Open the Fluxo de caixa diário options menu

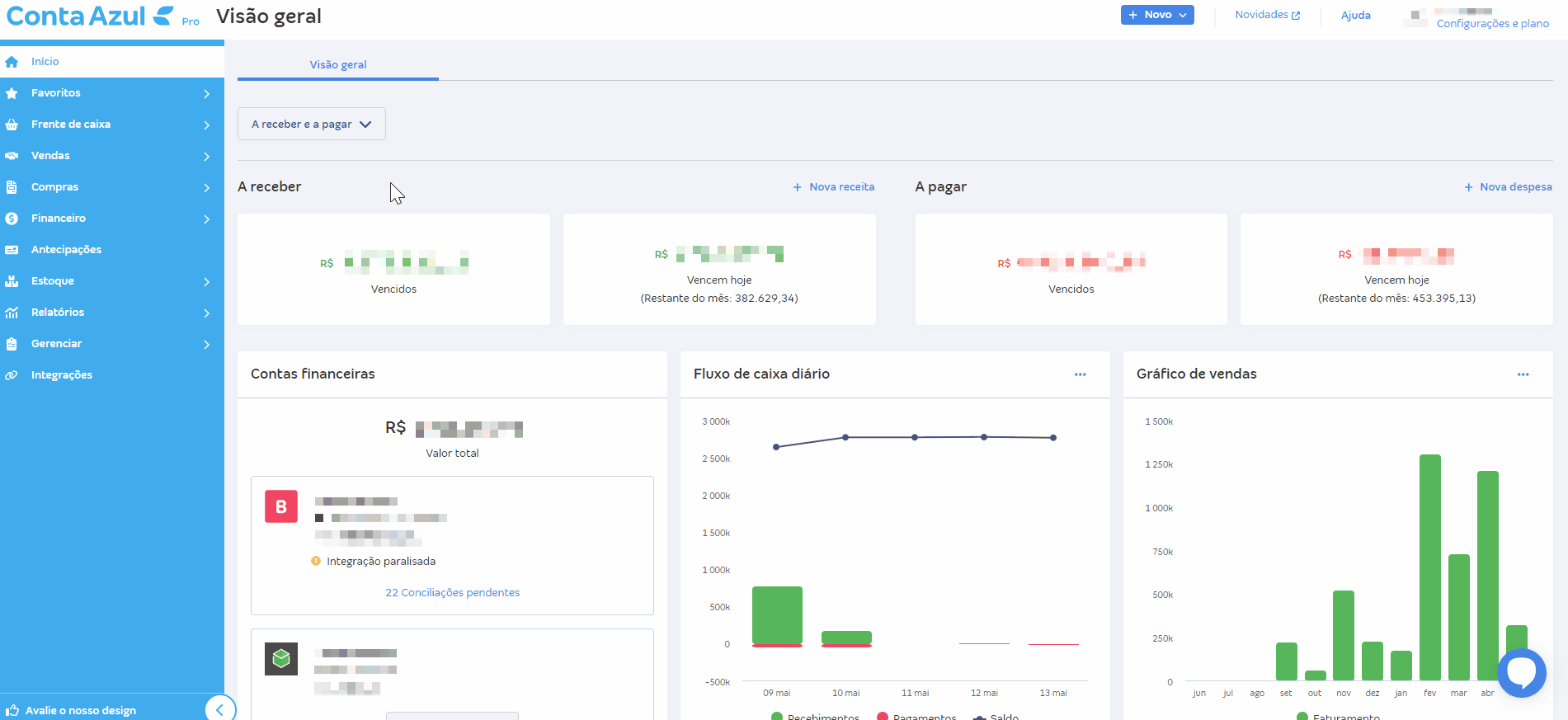(1080, 374)
